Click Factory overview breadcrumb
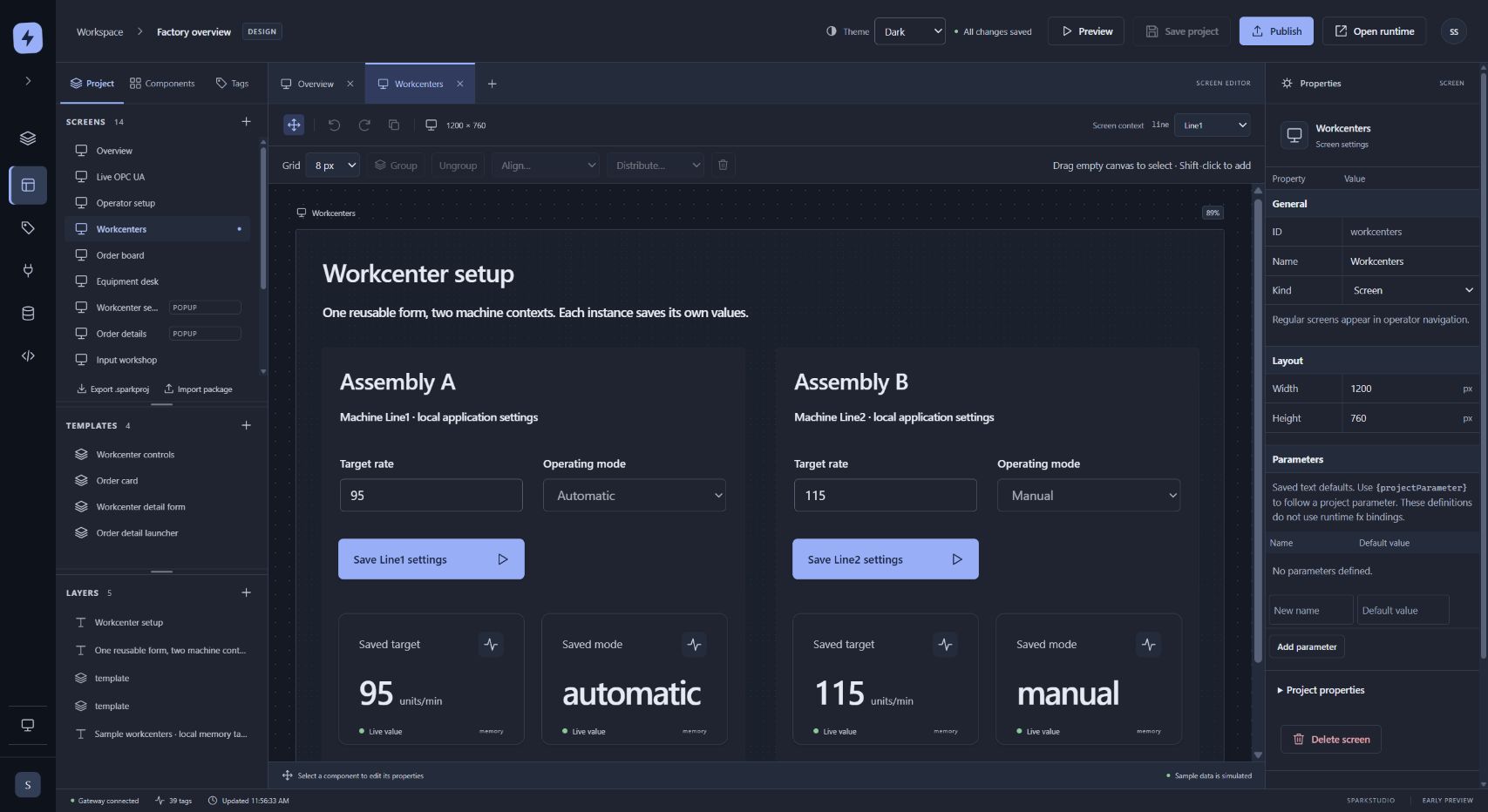 click(194, 32)
